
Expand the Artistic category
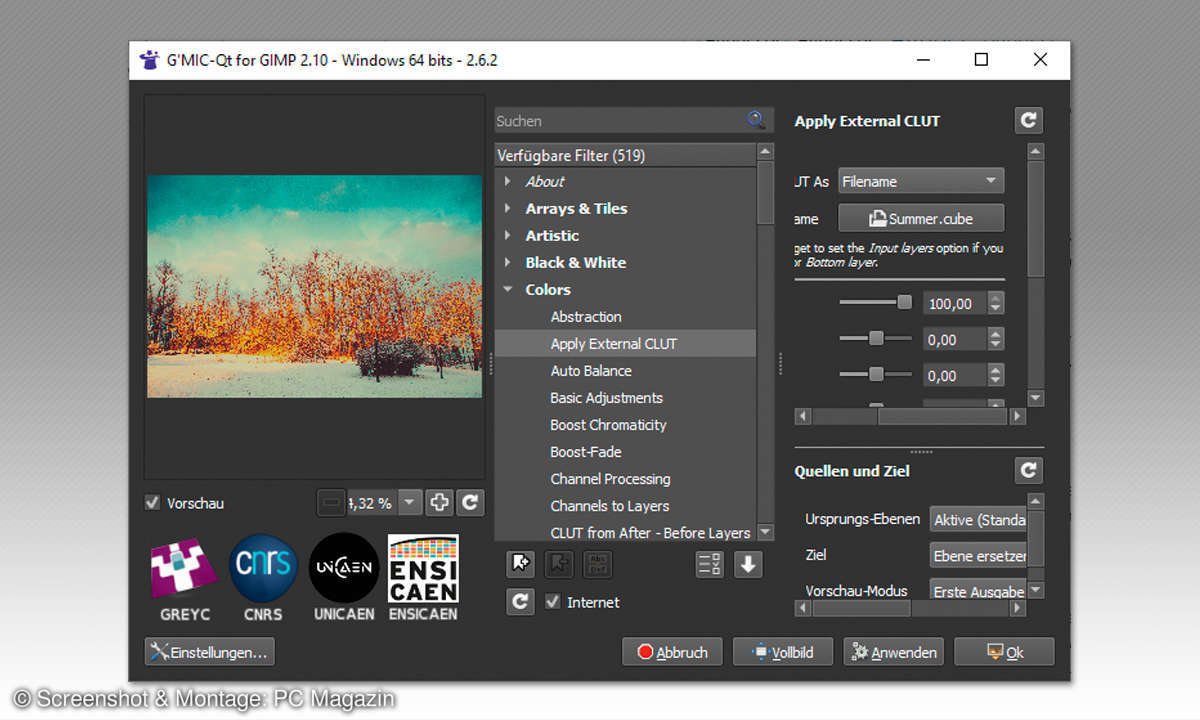point(508,235)
